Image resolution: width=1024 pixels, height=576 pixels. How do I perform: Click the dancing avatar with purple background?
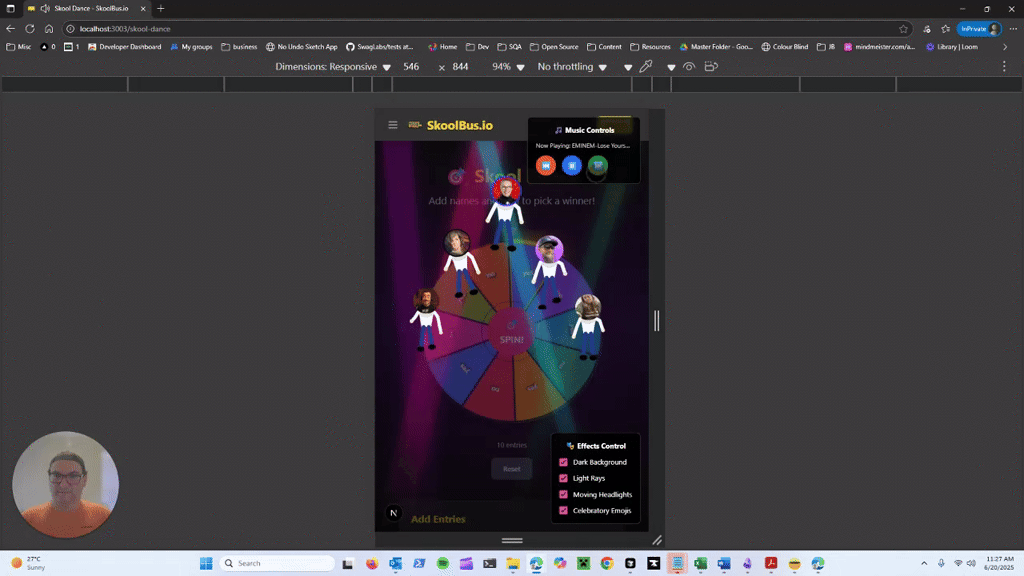point(549,272)
